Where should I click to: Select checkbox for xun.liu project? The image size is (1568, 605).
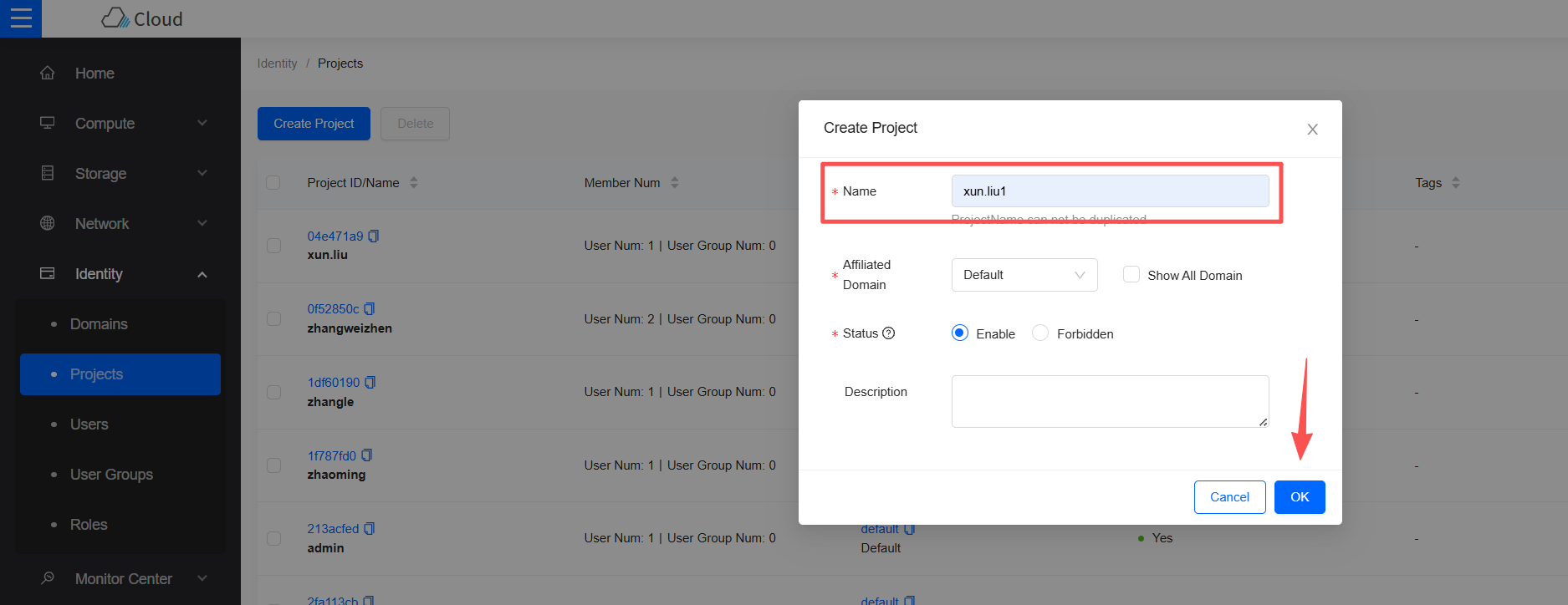[x=273, y=246]
